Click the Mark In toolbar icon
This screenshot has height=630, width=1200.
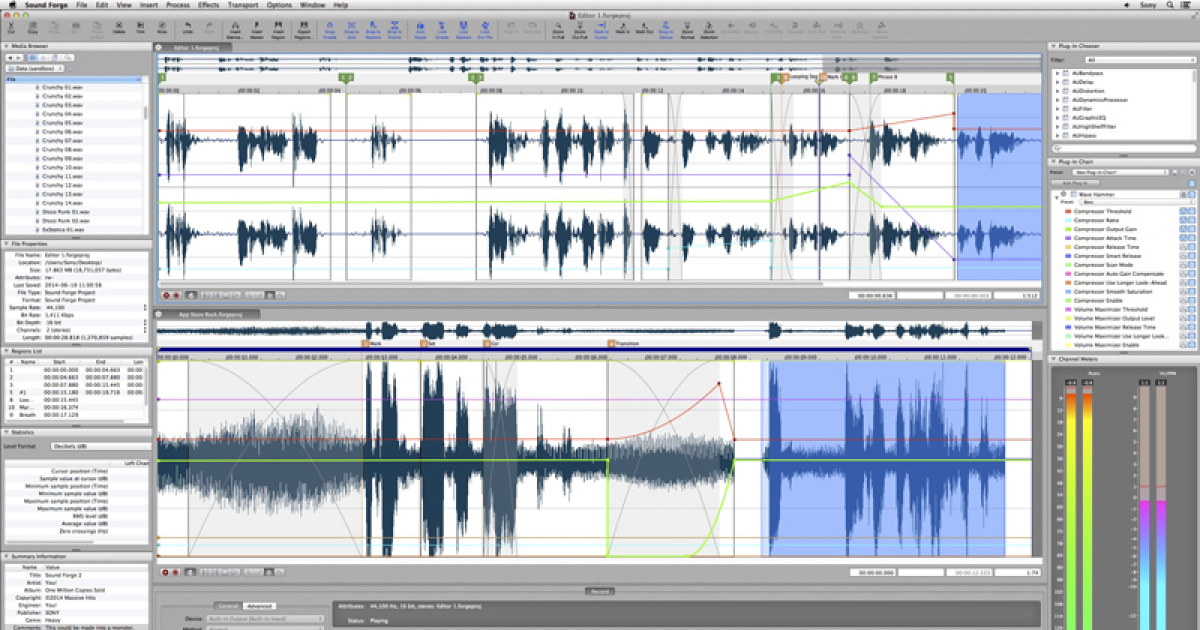622,28
